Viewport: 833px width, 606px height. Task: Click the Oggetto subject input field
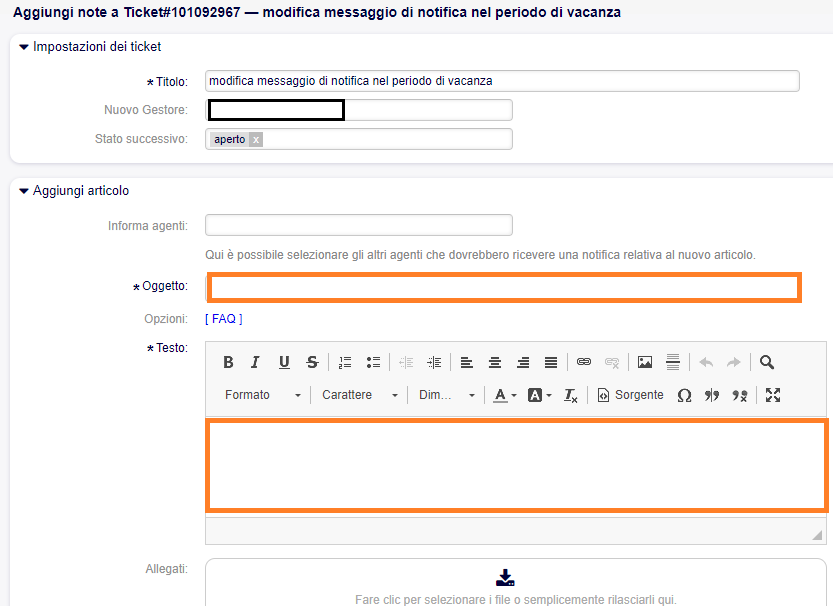coord(500,287)
